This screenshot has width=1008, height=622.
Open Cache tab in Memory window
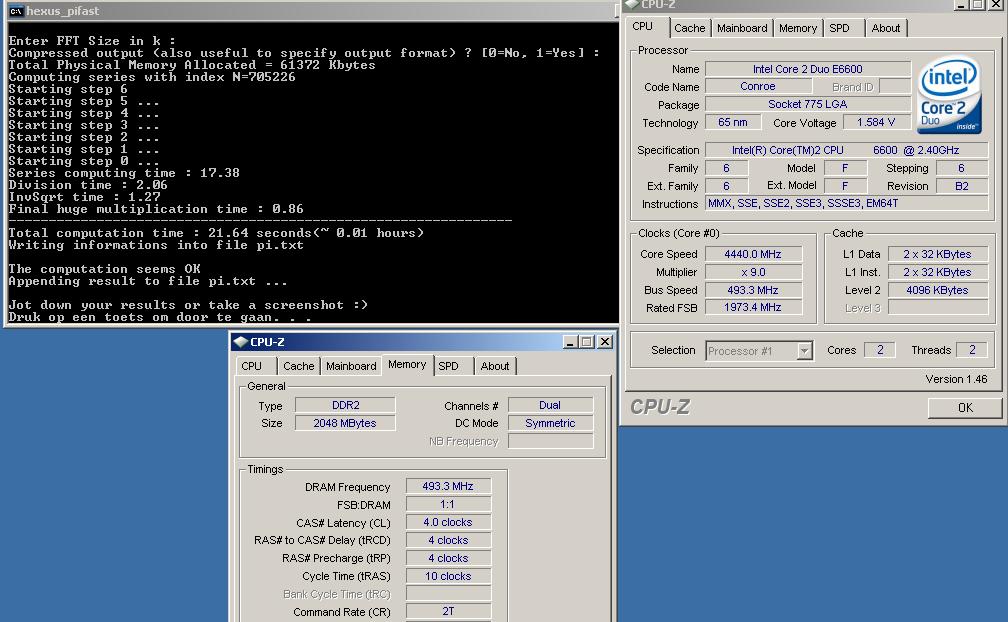coord(298,366)
